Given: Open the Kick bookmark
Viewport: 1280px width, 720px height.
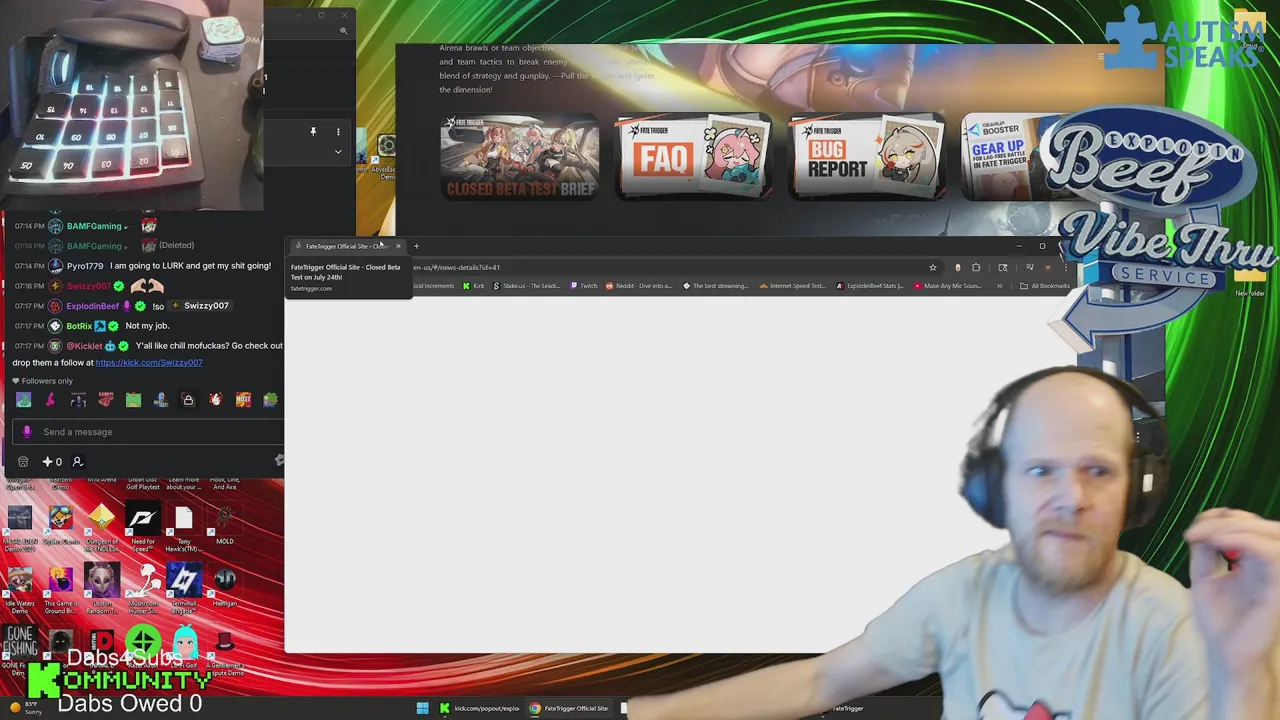Looking at the screenshot, I should tap(472, 286).
